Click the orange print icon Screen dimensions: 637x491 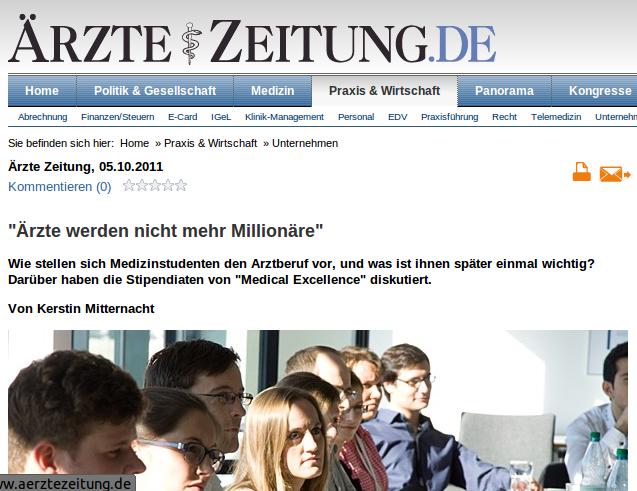pos(581,171)
